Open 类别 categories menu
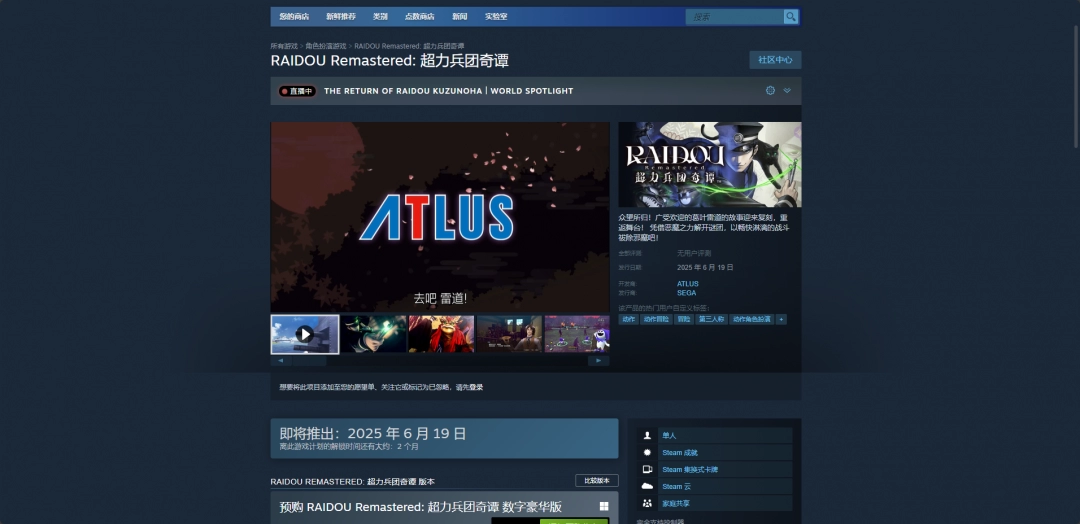The image size is (1080, 524). [x=380, y=17]
